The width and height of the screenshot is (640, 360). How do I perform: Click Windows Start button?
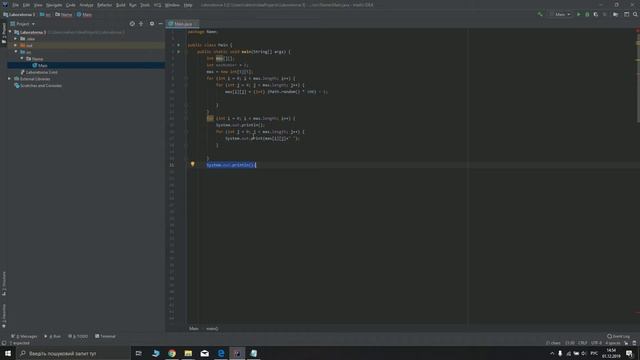[x=8, y=353]
